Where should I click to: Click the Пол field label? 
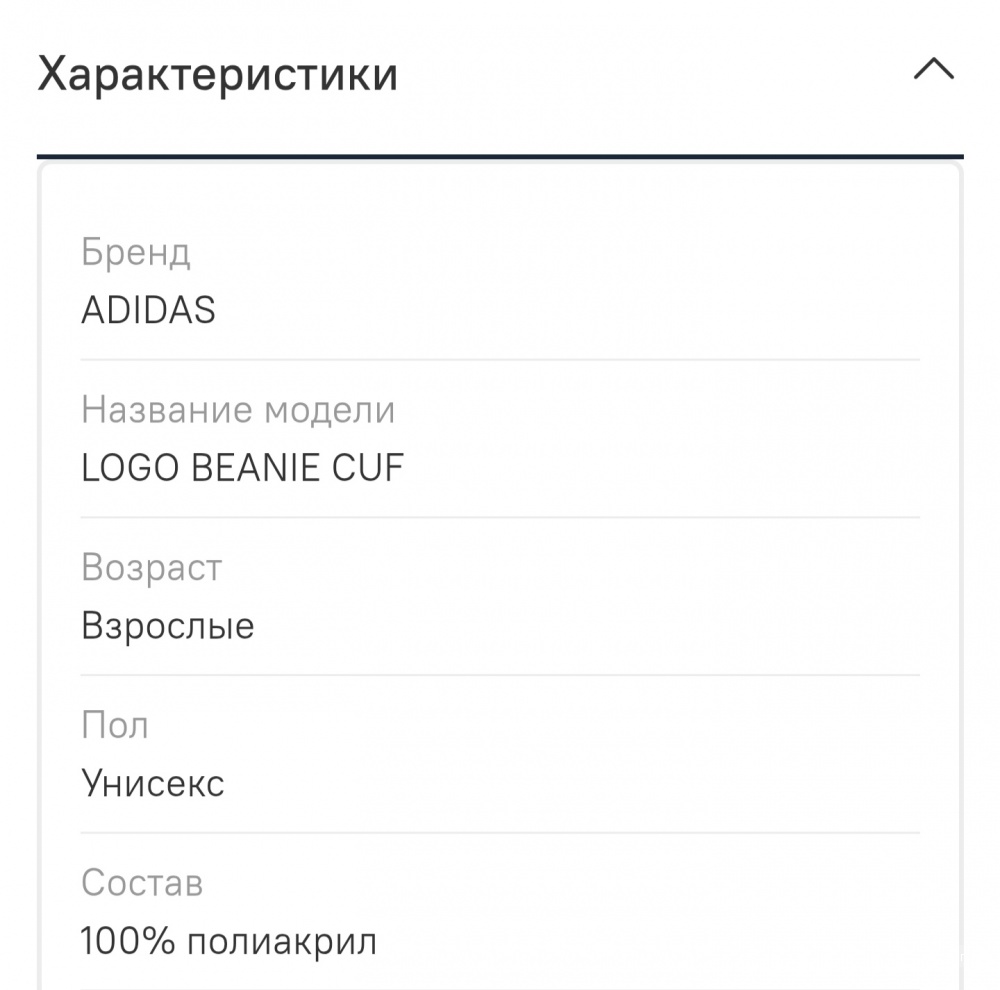point(114,725)
